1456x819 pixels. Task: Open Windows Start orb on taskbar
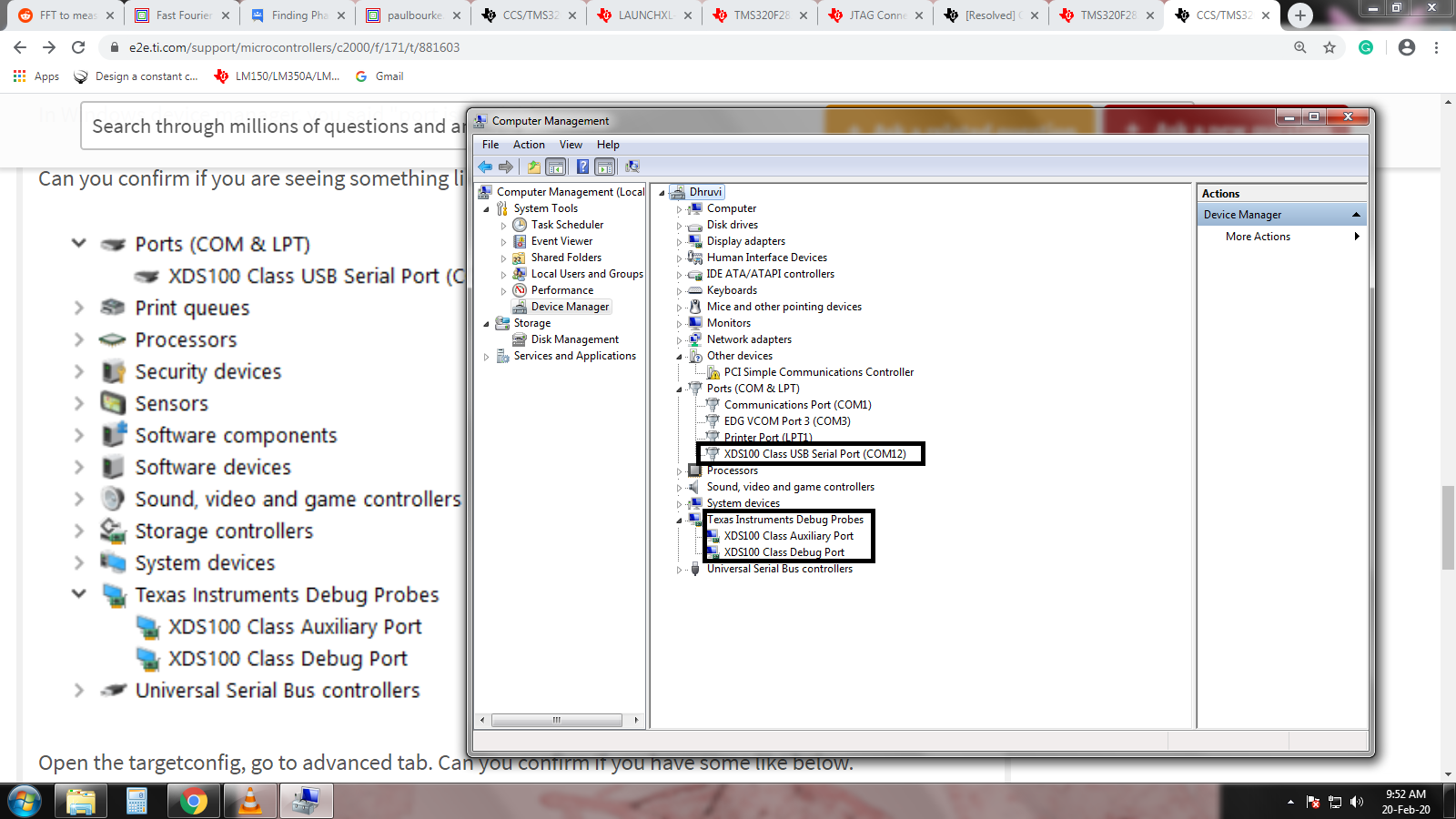pyautogui.click(x=24, y=802)
